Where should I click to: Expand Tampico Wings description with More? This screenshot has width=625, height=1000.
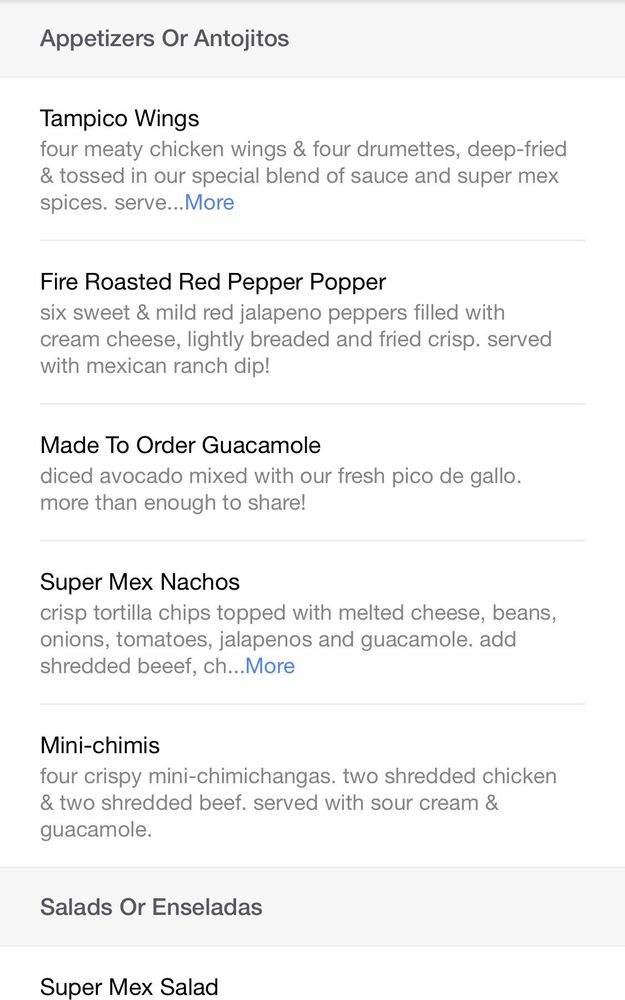pyautogui.click(x=210, y=203)
